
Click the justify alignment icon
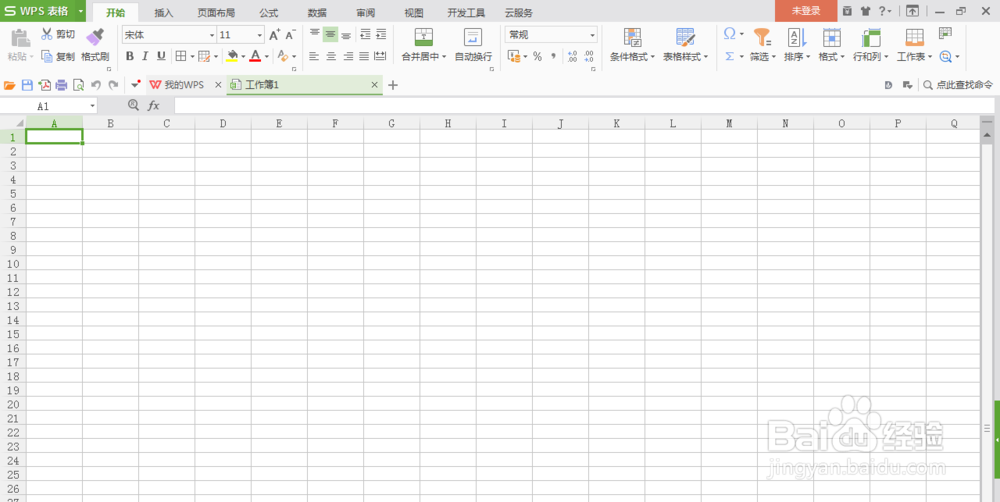(x=364, y=56)
